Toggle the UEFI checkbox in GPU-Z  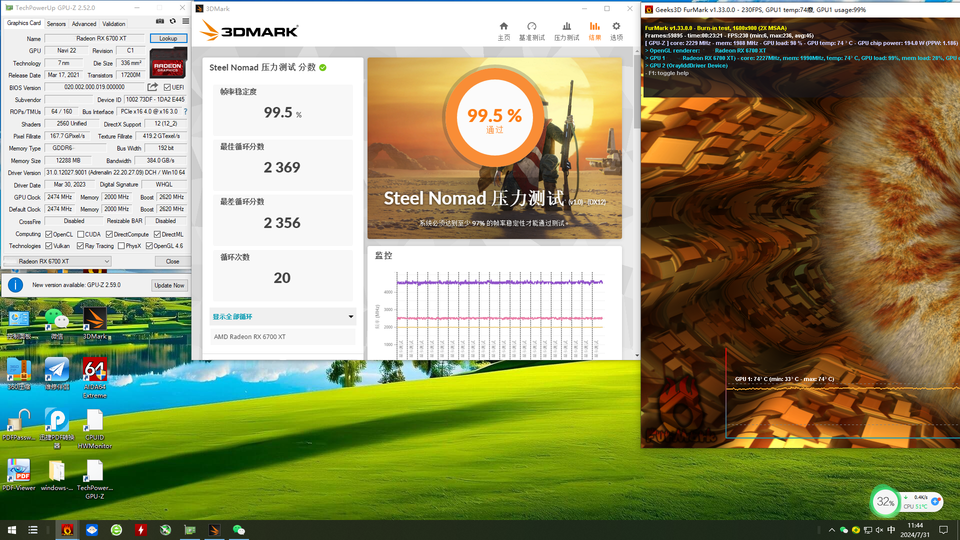167,88
